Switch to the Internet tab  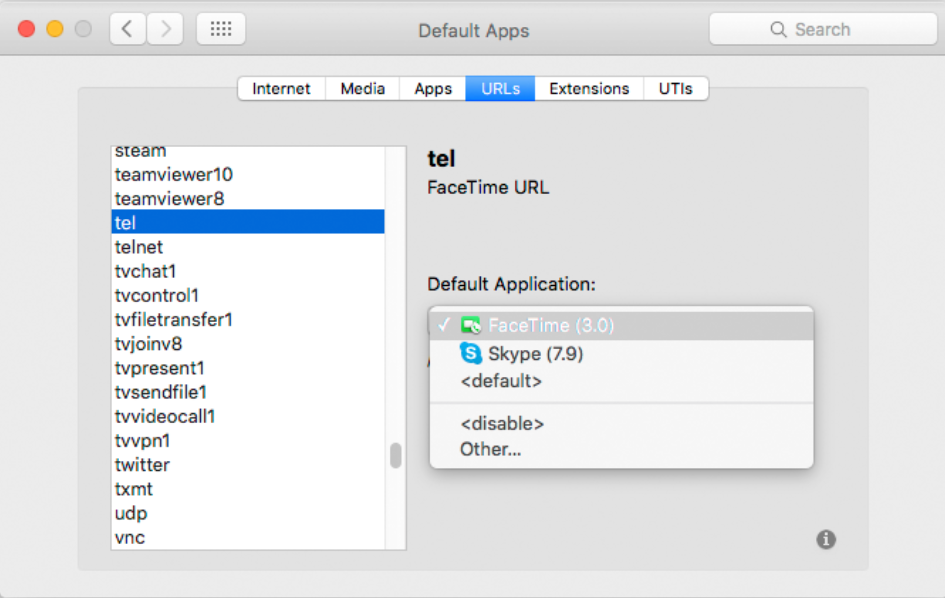(x=281, y=88)
